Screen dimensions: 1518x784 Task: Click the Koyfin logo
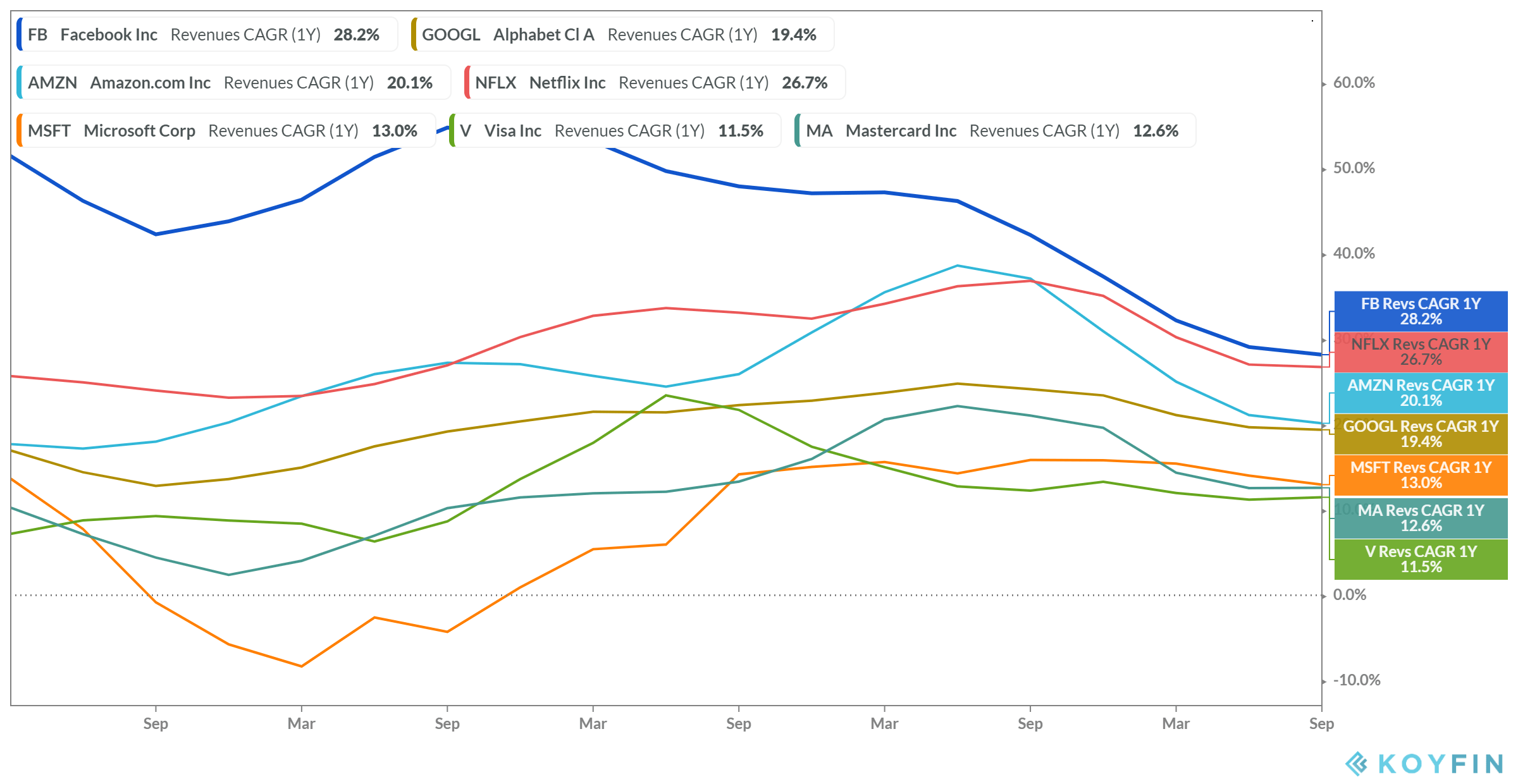point(1424,764)
